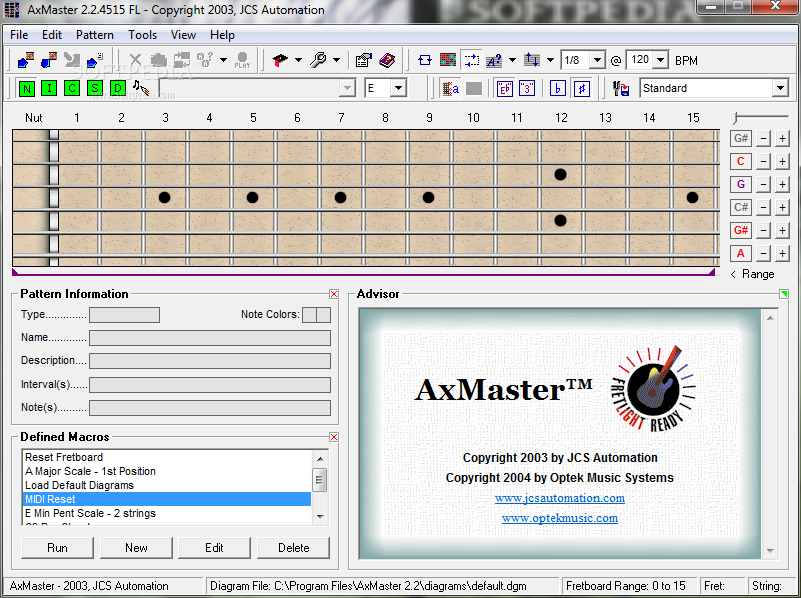Image resolution: width=801 pixels, height=598 pixels.
Task: Close the Pattern Information panel
Action: 334,294
